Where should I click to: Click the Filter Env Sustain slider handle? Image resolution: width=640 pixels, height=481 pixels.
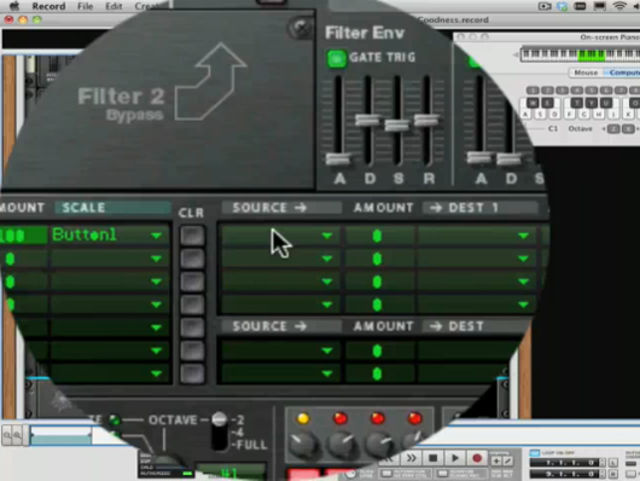pos(397,125)
